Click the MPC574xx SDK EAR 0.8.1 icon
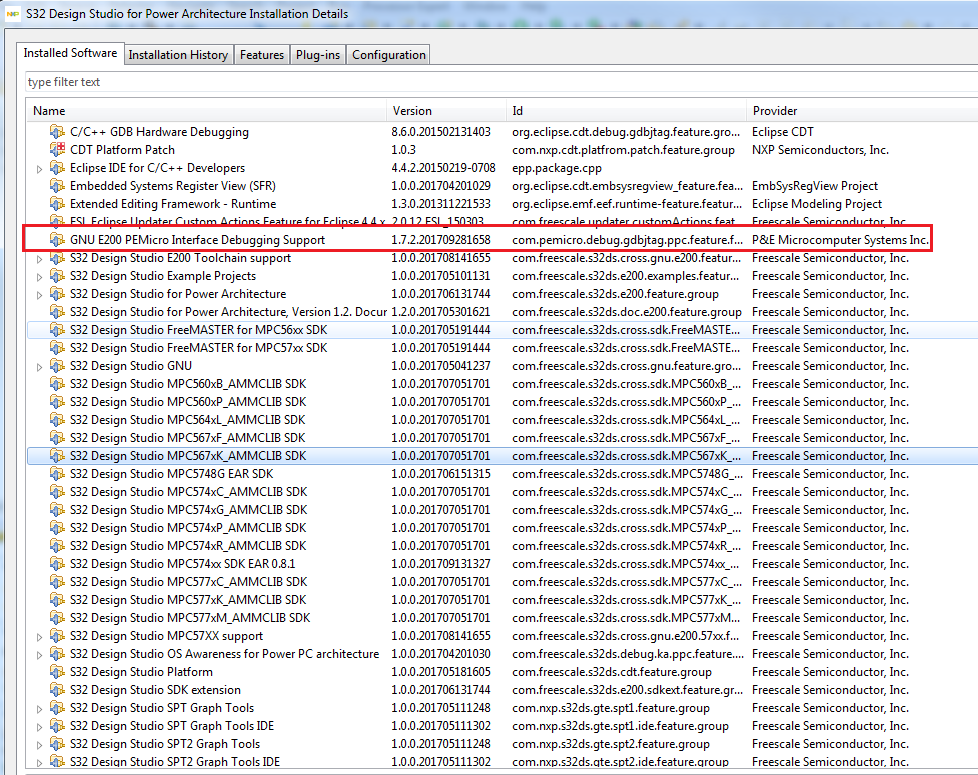This screenshot has width=978, height=775. click(x=57, y=564)
